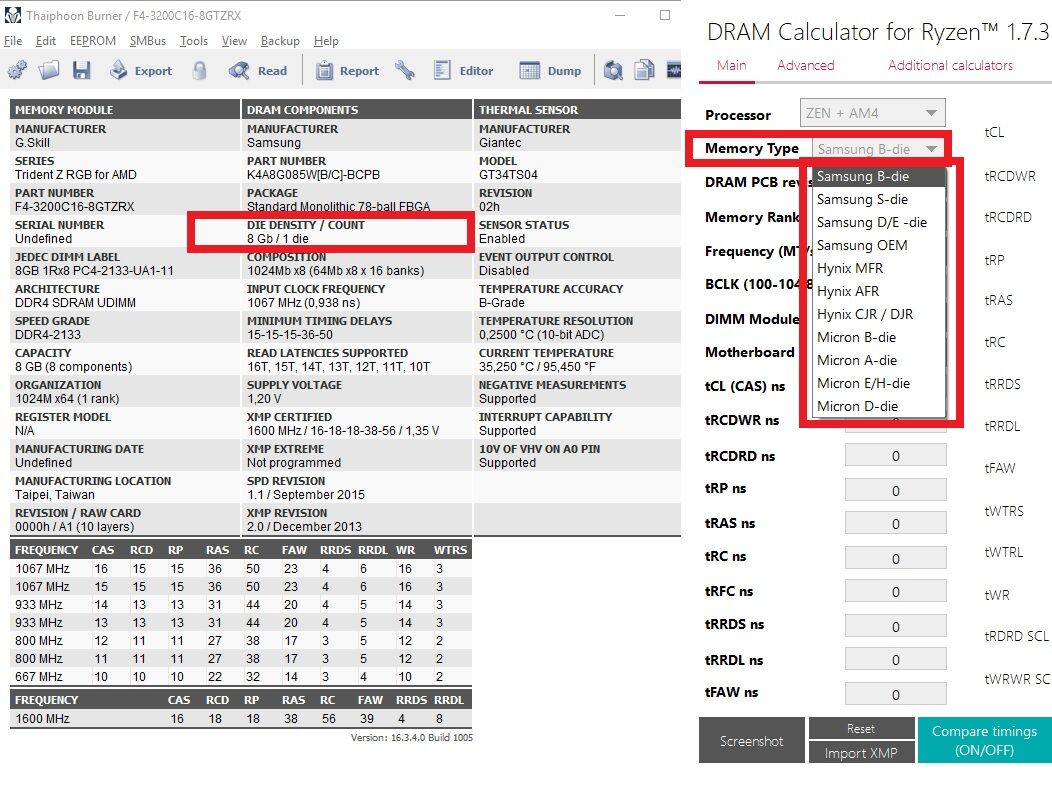The image size is (1052, 791).
Task: Click the tRCDRD ns input field
Action: [x=896, y=456]
